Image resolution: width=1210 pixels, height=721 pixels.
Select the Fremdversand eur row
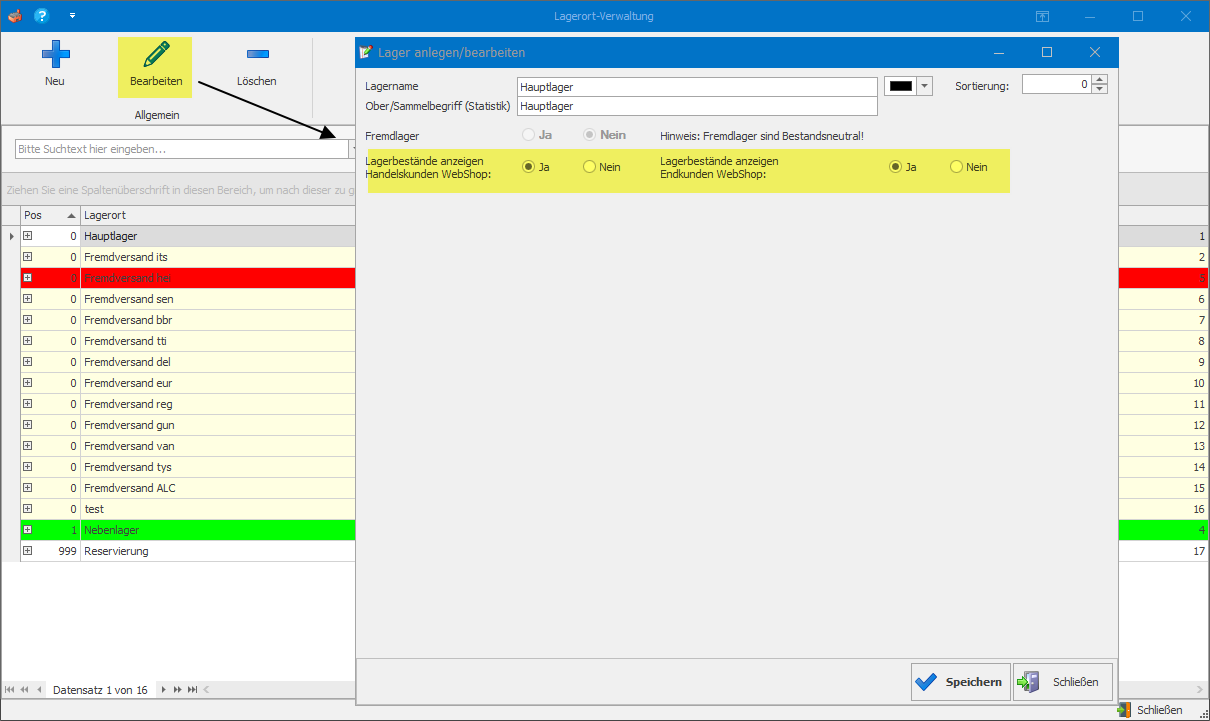point(188,383)
